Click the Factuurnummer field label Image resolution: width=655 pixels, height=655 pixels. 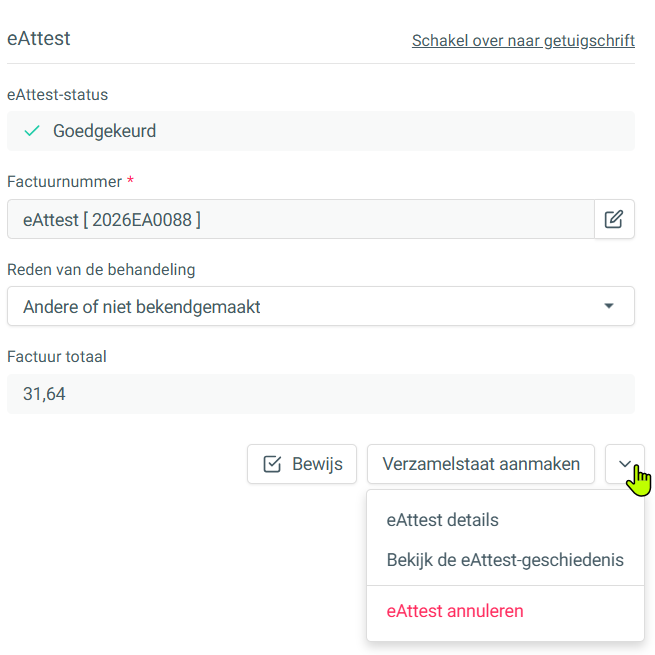point(64,182)
